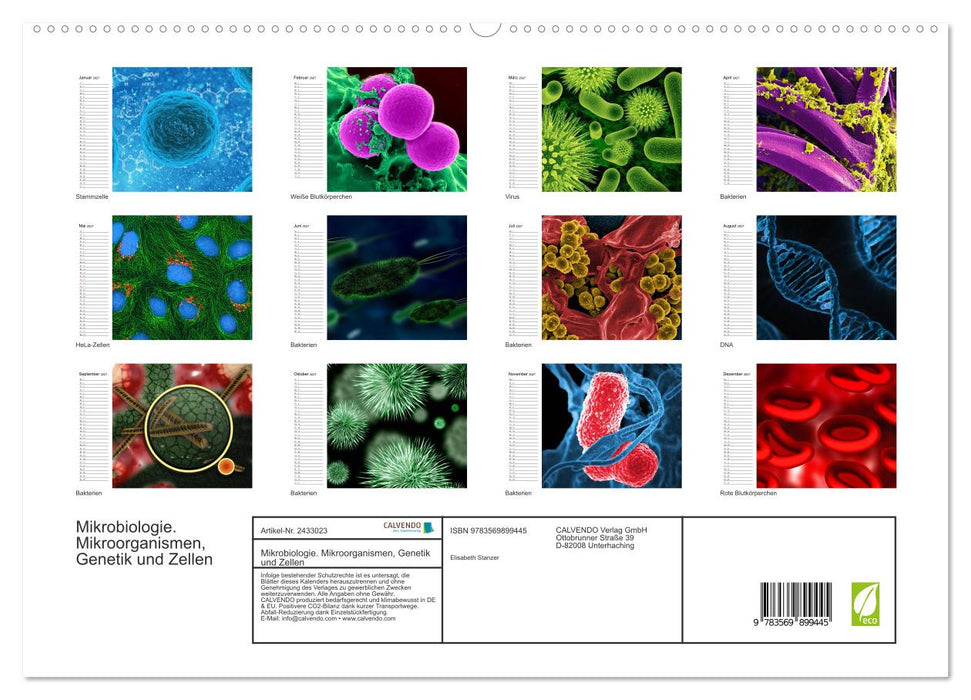Image resolution: width=971 pixels, height=700 pixels.
Task: Click the Stammzelle January thumbnail
Action: point(182,129)
